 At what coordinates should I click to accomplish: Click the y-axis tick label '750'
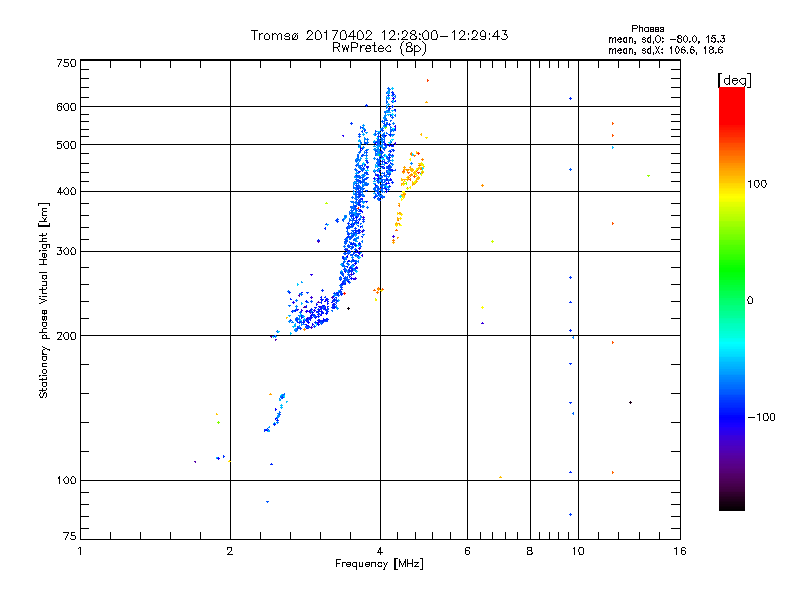click(66, 63)
